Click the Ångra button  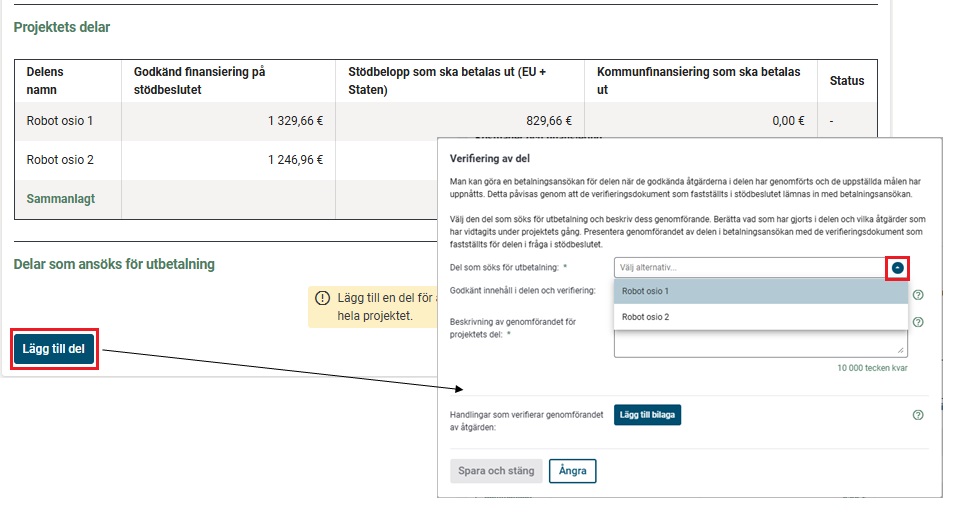[572, 470]
